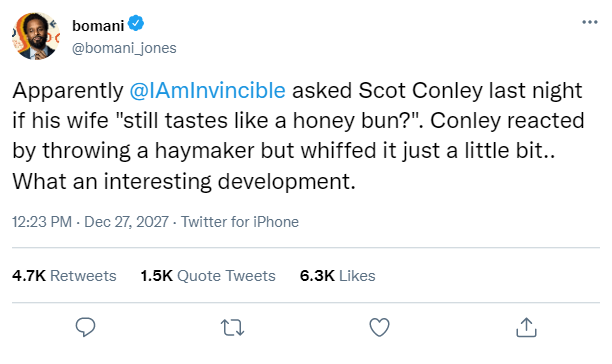Click the word haymaker in the tweet
The width and height of the screenshot is (612, 364).
tap(205, 151)
